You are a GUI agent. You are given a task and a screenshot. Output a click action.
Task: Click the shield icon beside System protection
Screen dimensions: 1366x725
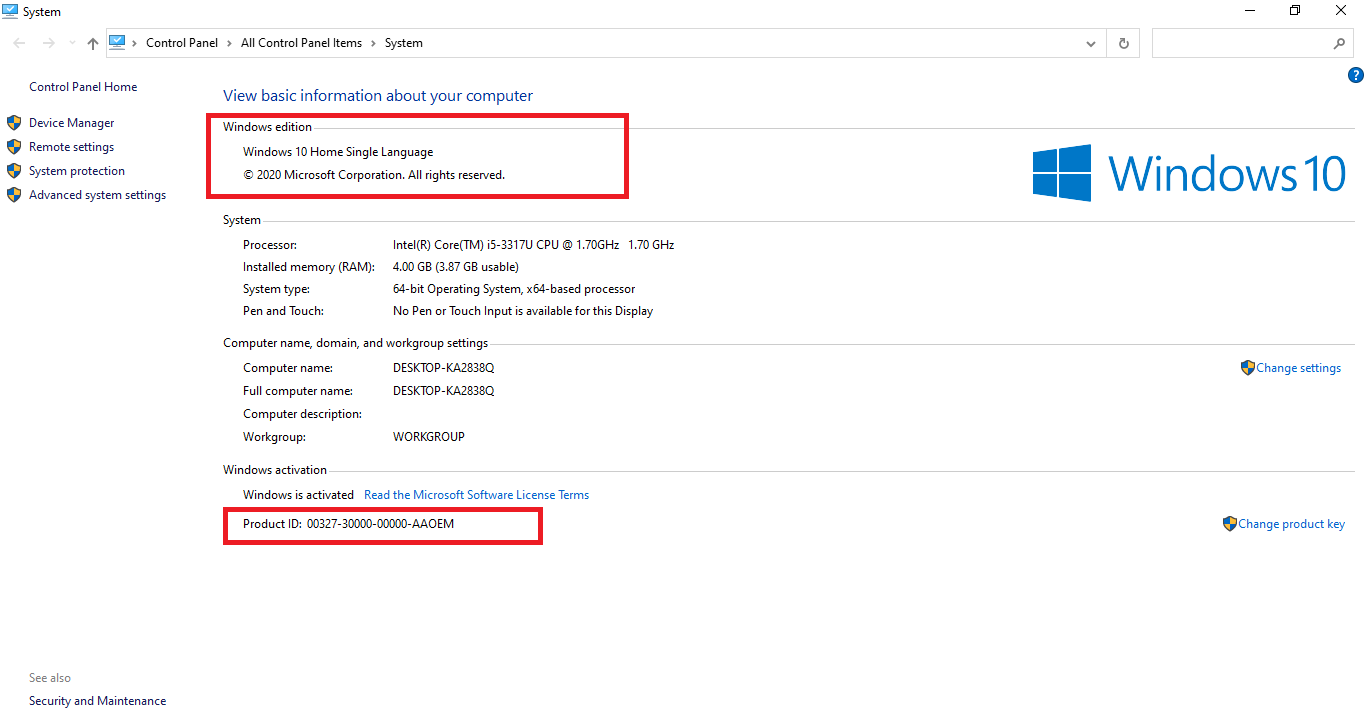(x=14, y=171)
